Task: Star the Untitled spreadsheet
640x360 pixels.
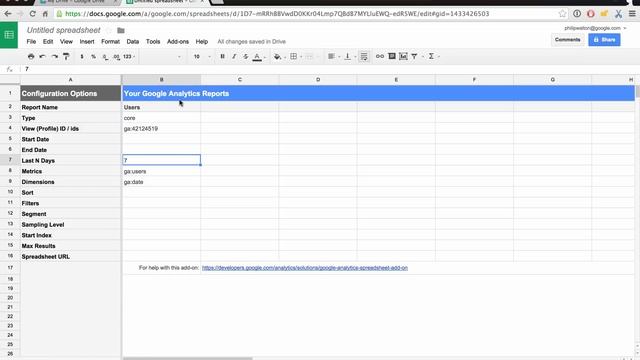Action: pyautogui.click(x=109, y=31)
